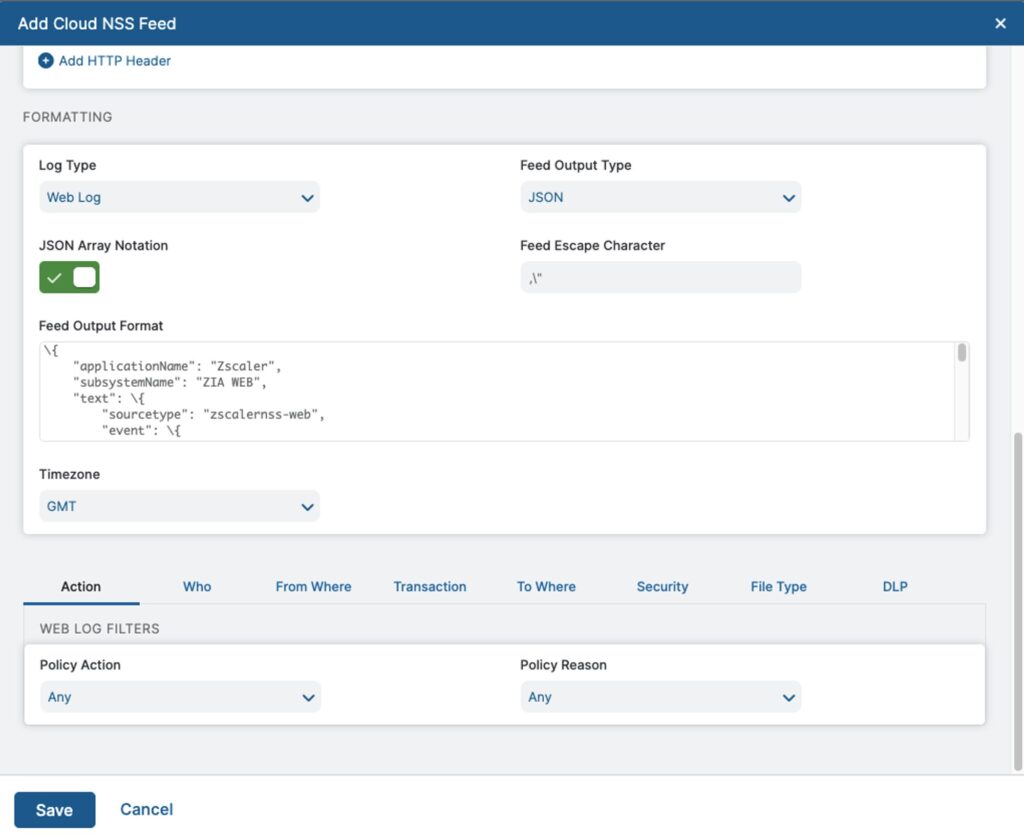Click the Cancel link

(x=146, y=809)
